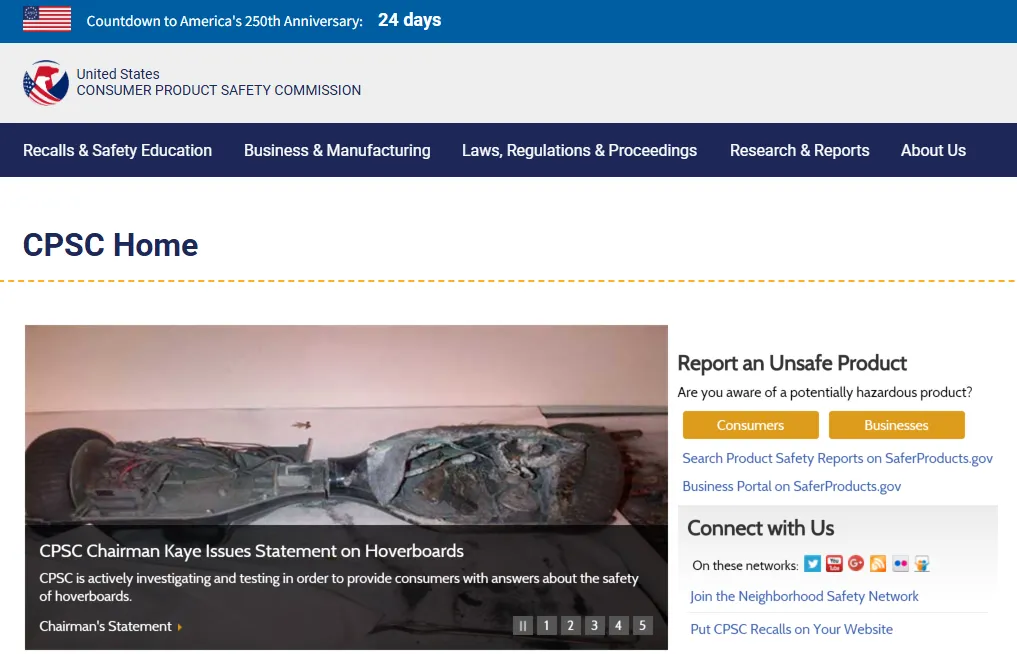
Task: Jump to slide 3 in carousel
Action: [x=594, y=625]
